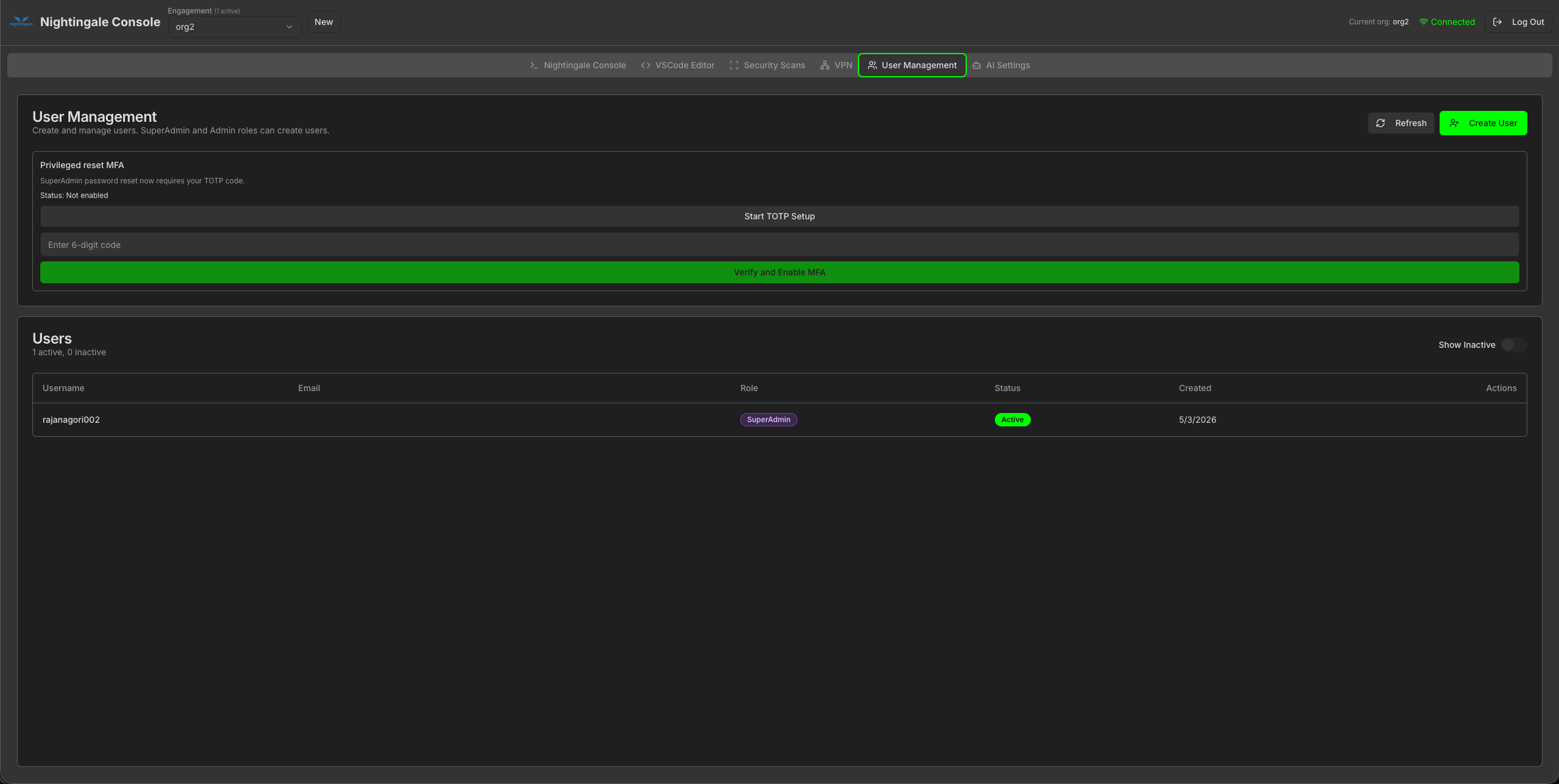This screenshot has width=1559, height=784.
Task: Expand the engagement selector chevron
Action: pyautogui.click(x=289, y=27)
